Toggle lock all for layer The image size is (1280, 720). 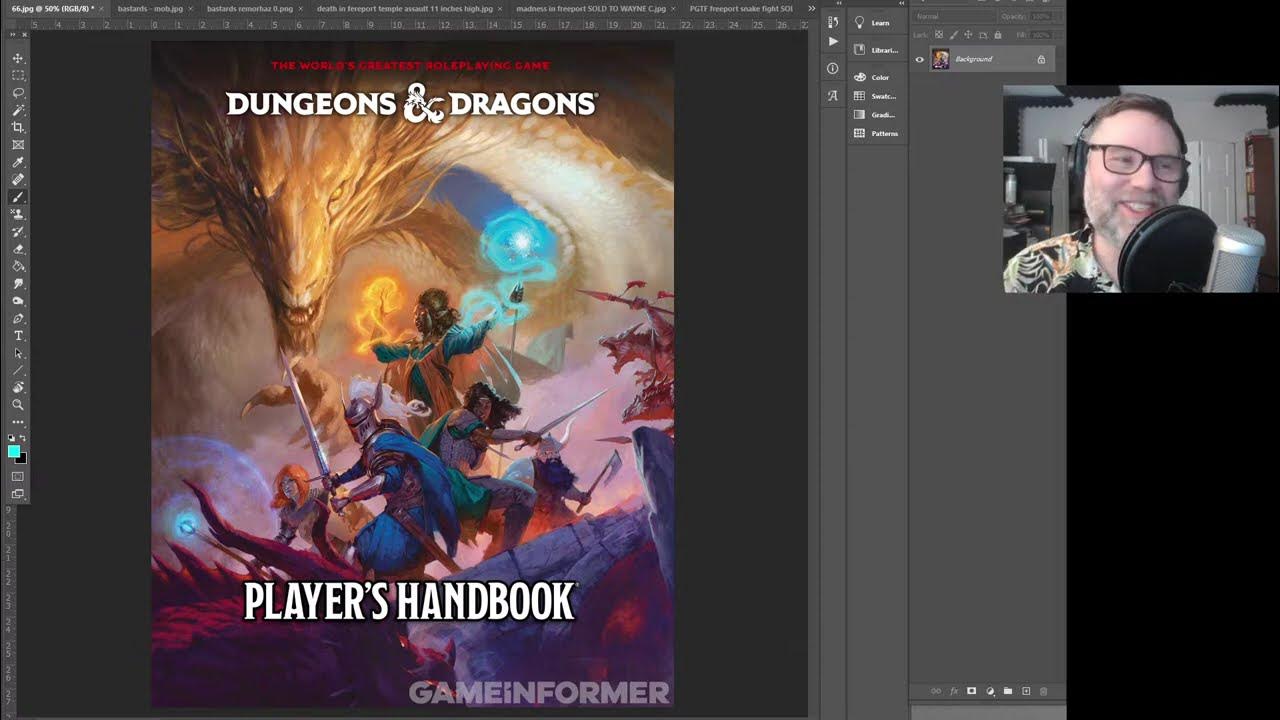click(x=997, y=35)
